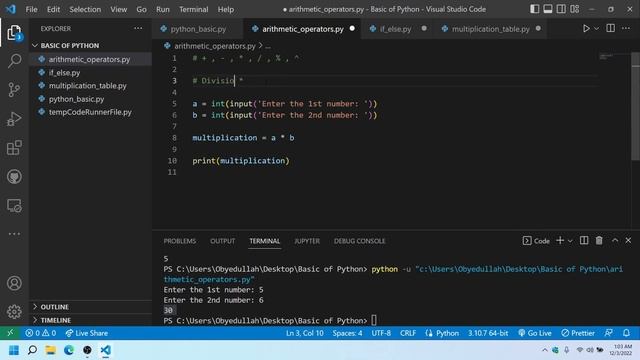The height and width of the screenshot is (360, 640).
Task: Toggle primary side bar layout
Action: pos(534,9)
